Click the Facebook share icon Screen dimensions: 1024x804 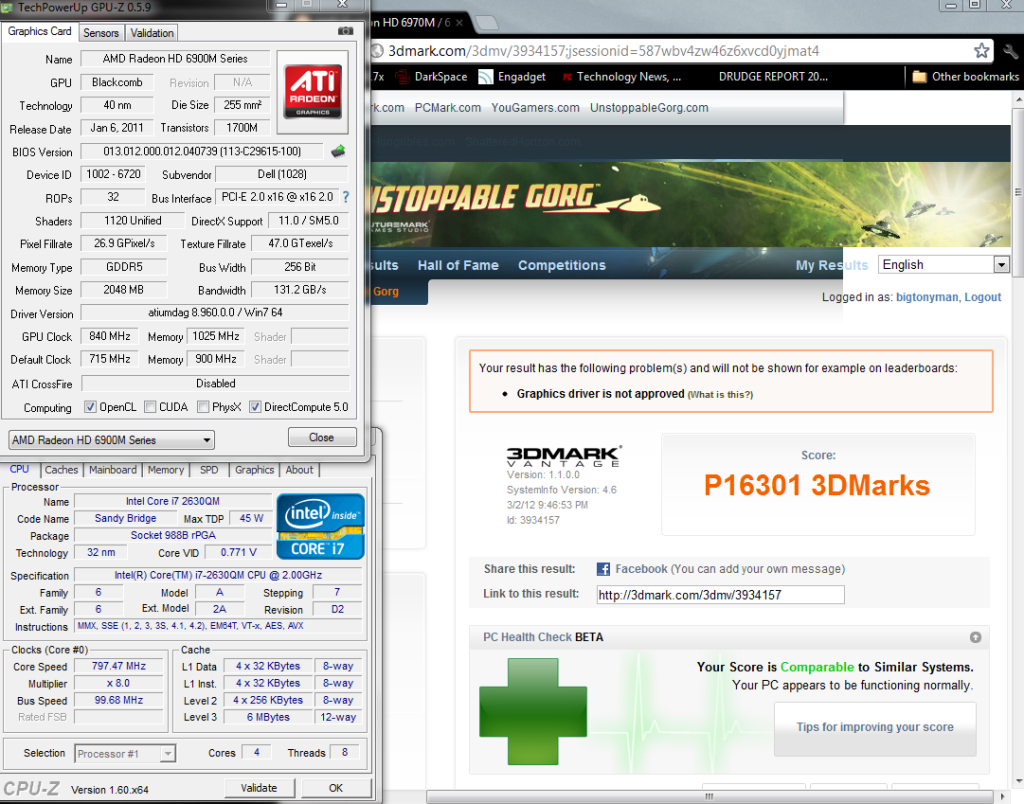point(603,569)
